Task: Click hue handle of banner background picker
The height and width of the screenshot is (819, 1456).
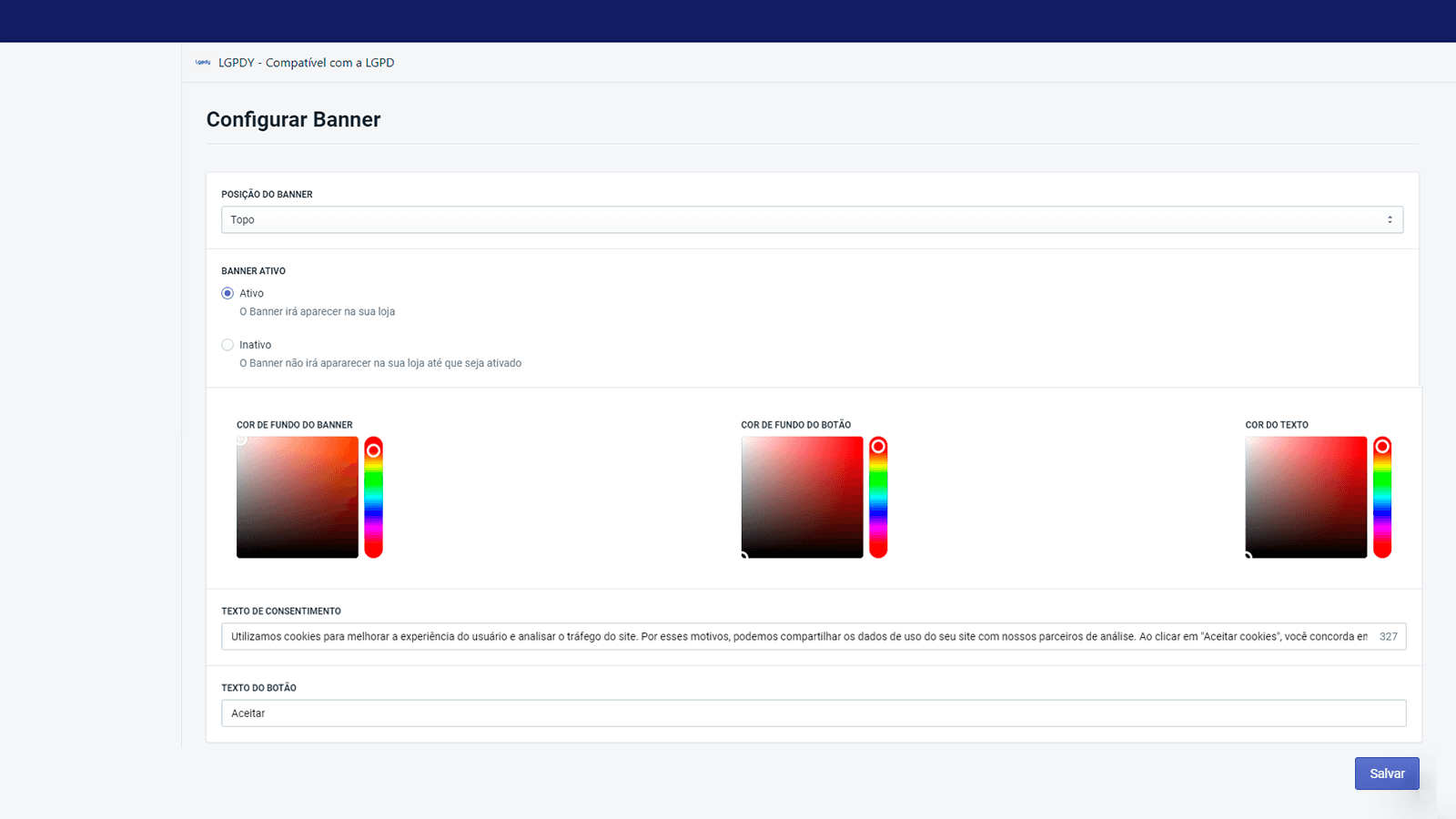Action: click(373, 450)
